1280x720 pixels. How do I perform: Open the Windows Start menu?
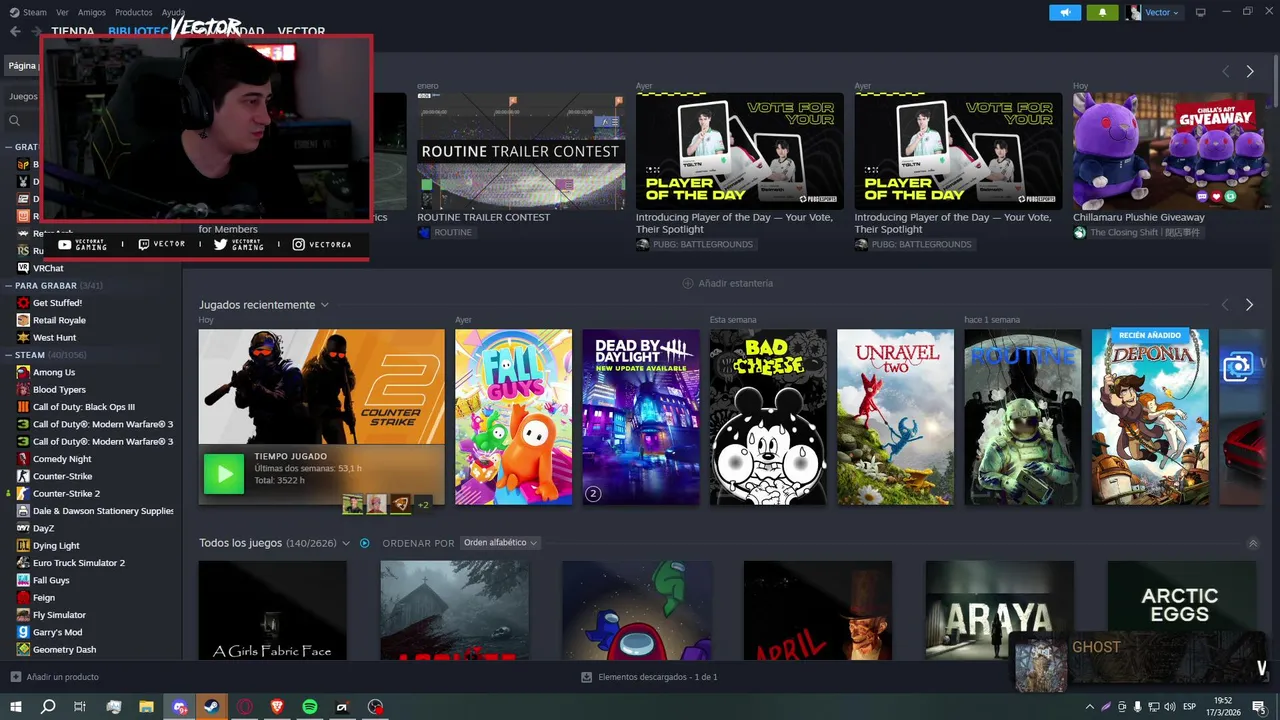pos(15,707)
